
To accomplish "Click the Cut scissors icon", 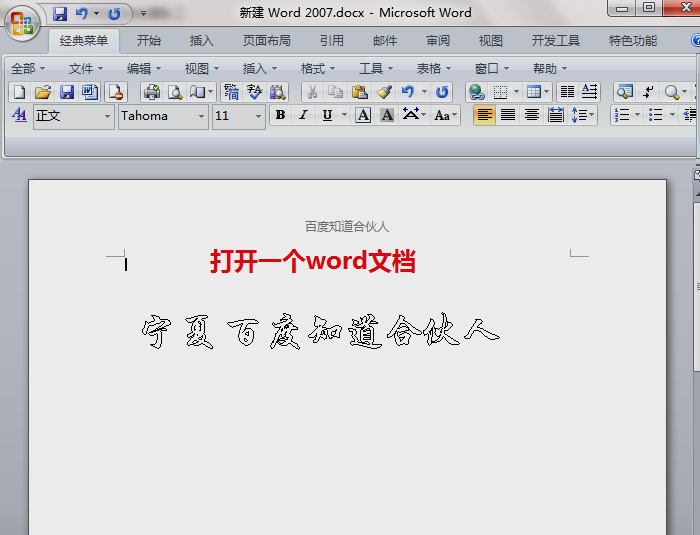I will click(312, 92).
